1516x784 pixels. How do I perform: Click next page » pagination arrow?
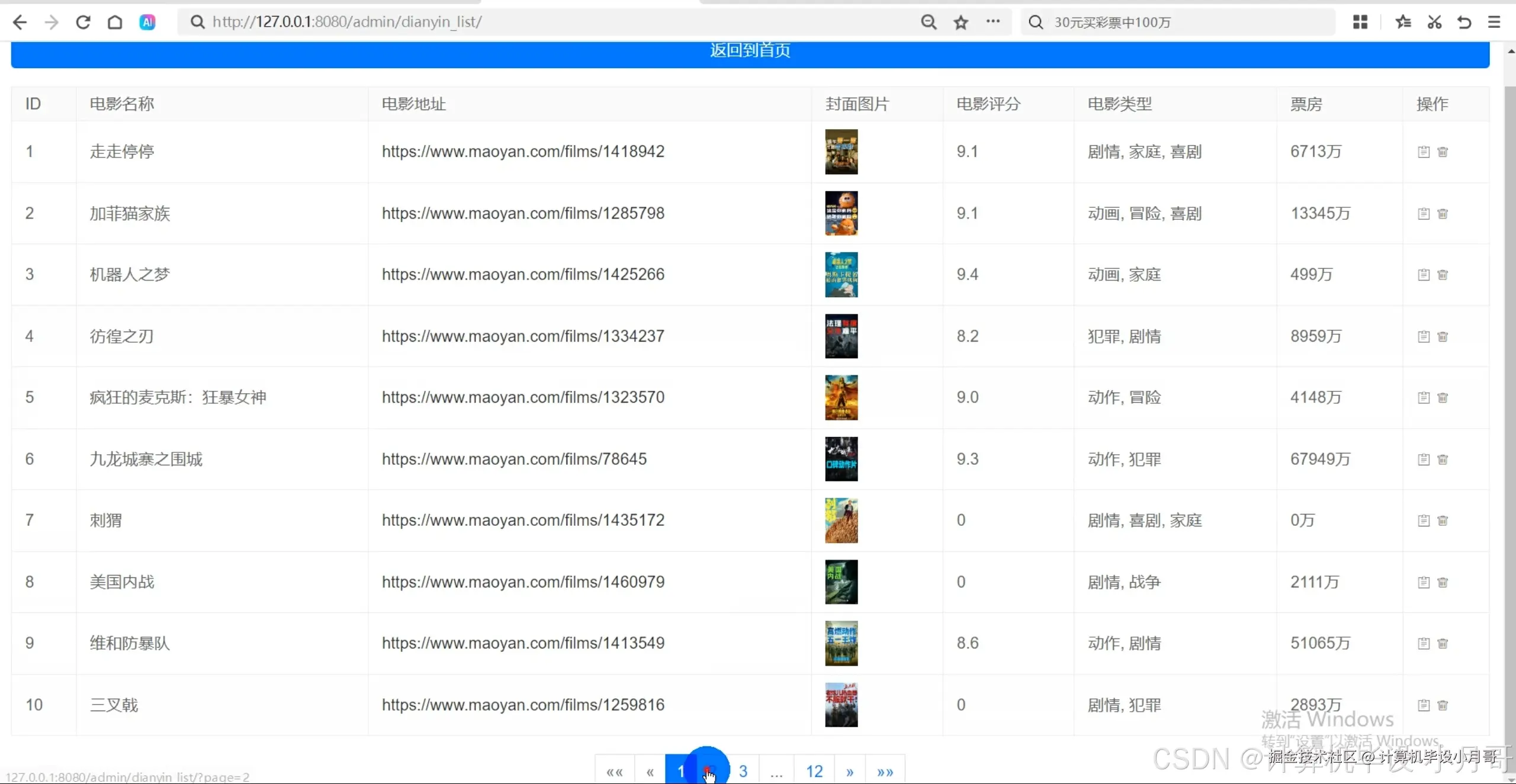[850, 771]
